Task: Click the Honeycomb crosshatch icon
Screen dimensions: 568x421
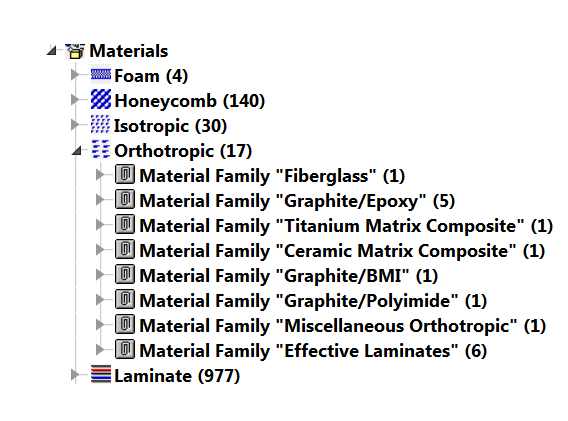Action: click(x=101, y=99)
